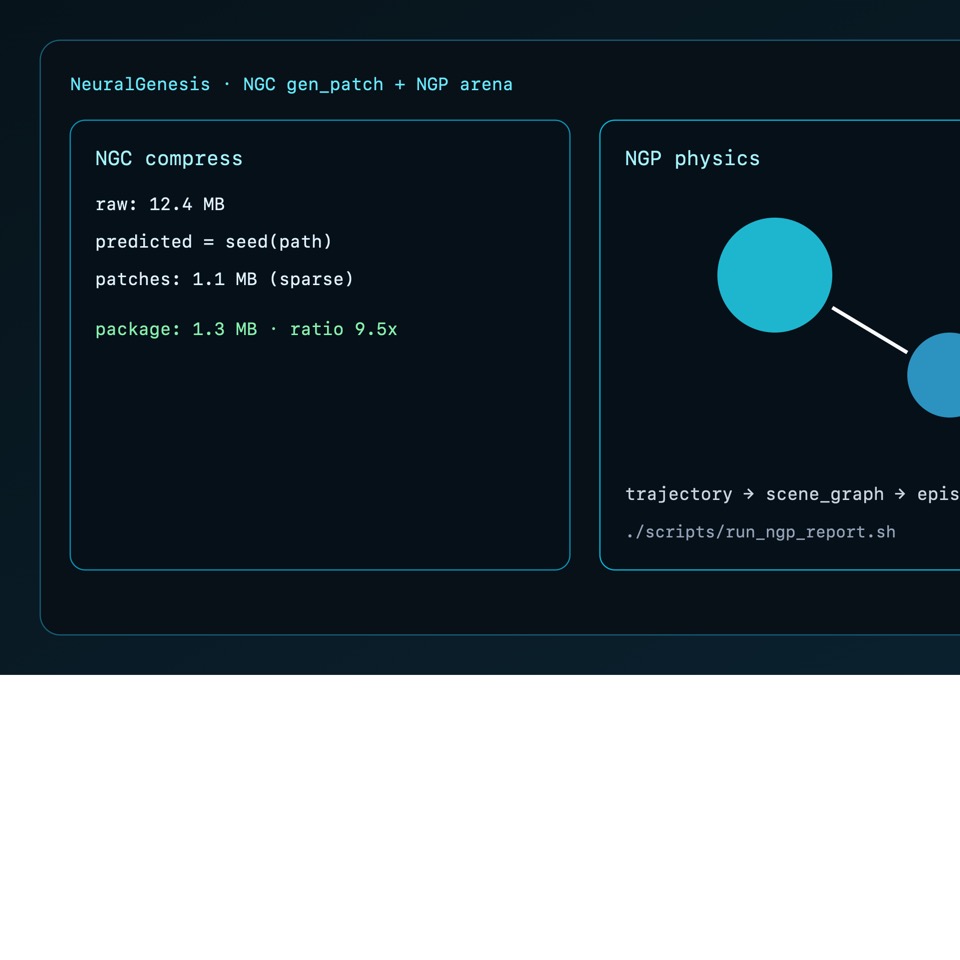Click arrow after scene_graph

(900, 493)
